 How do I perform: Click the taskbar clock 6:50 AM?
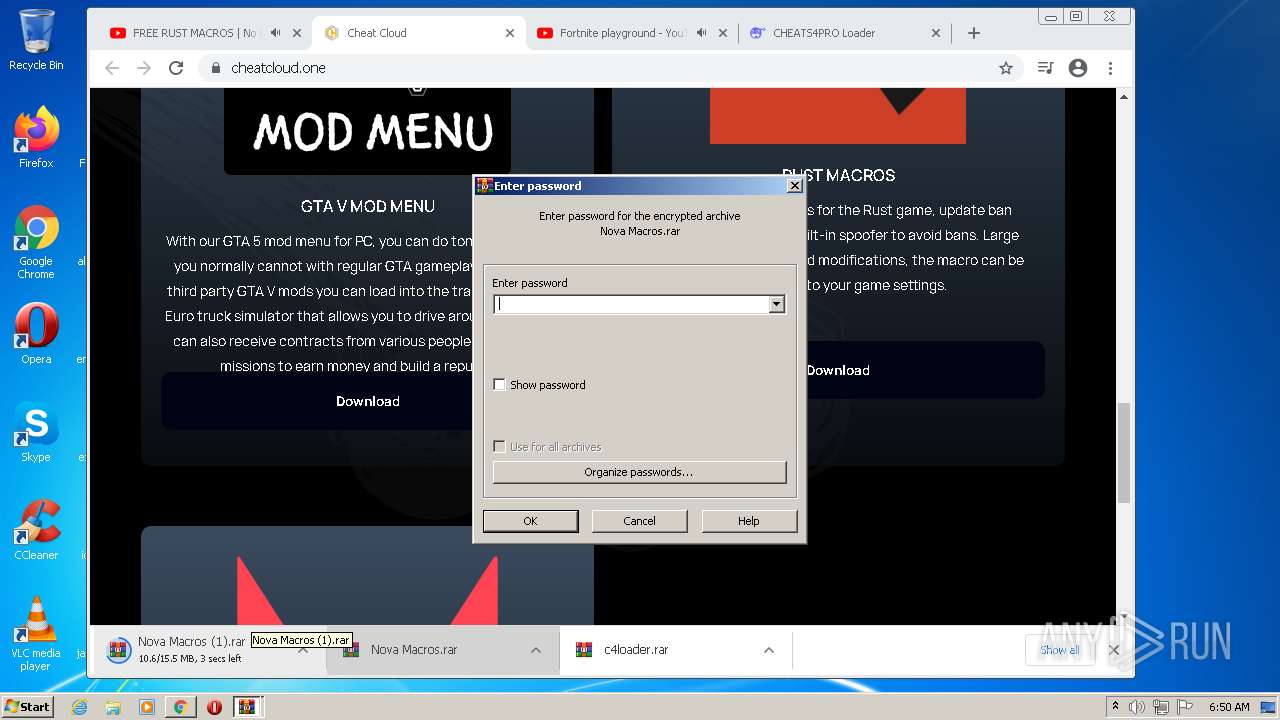point(1229,707)
